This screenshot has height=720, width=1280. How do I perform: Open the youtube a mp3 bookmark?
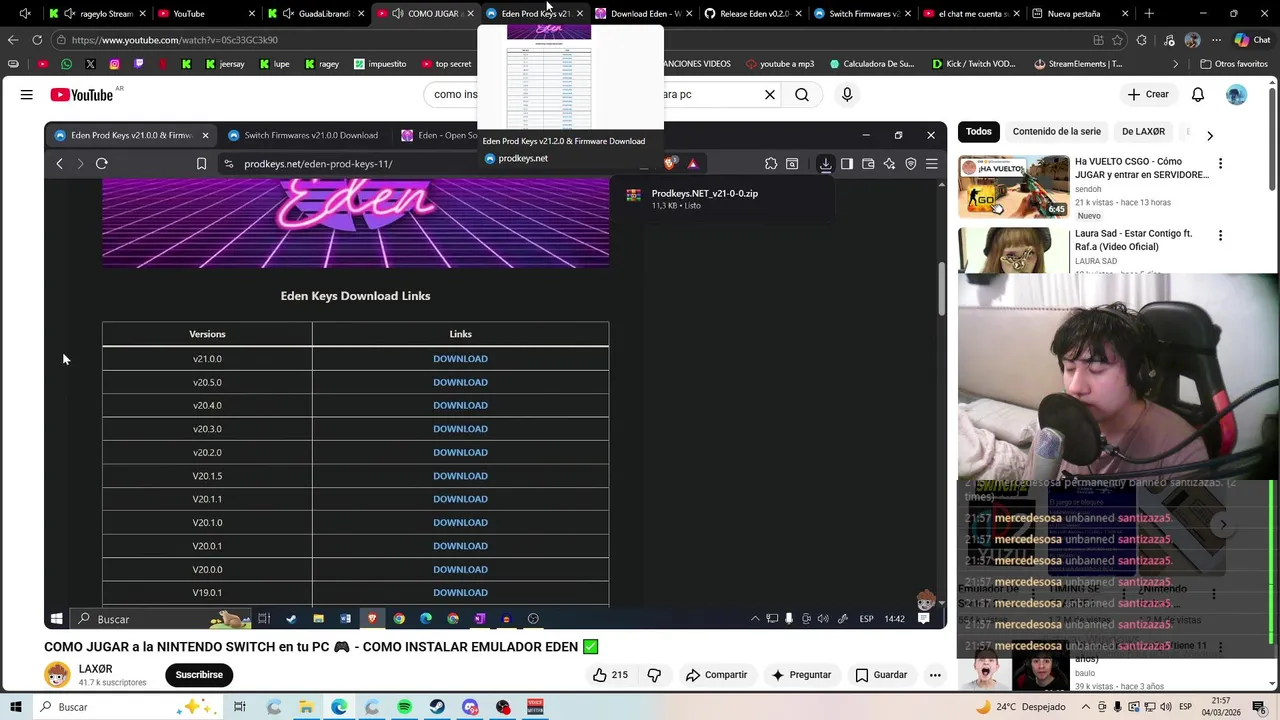(x=779, y=64)
